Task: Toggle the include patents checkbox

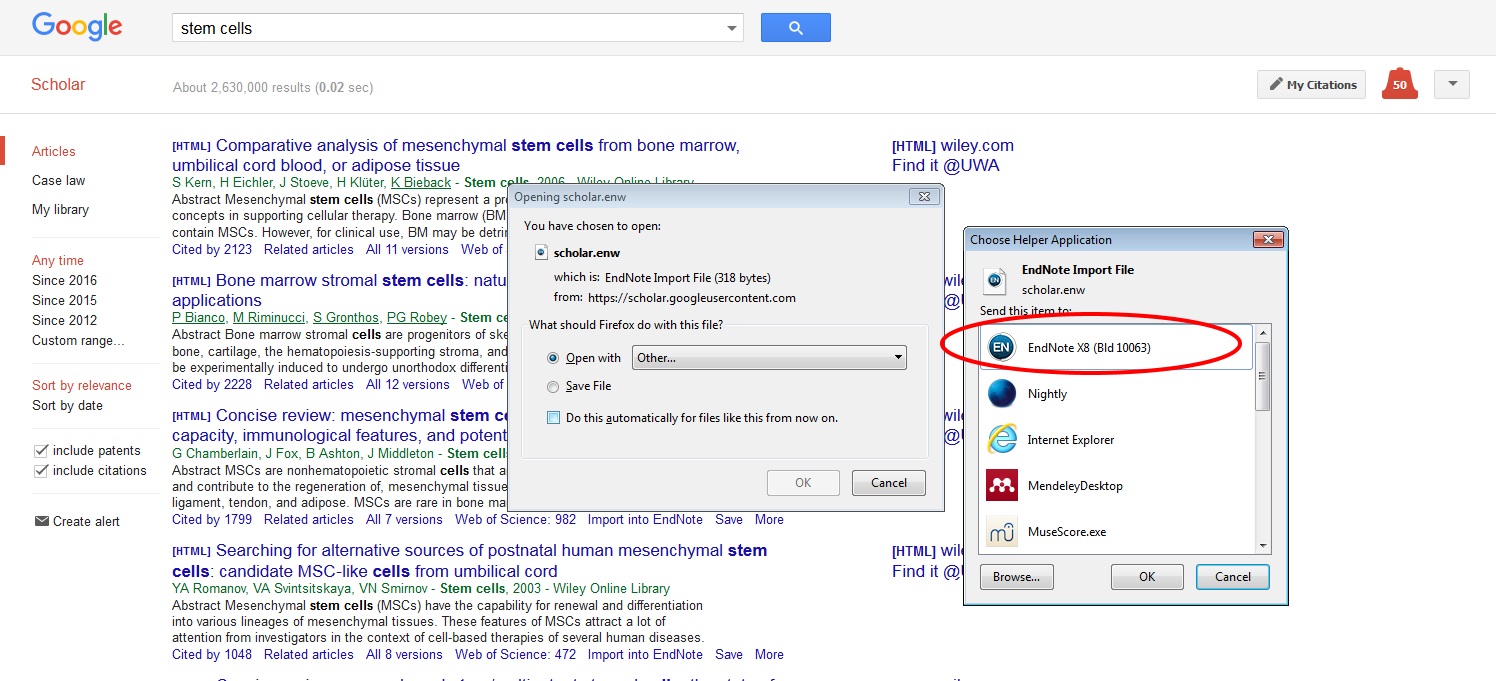Action: (x=41, y=450)
